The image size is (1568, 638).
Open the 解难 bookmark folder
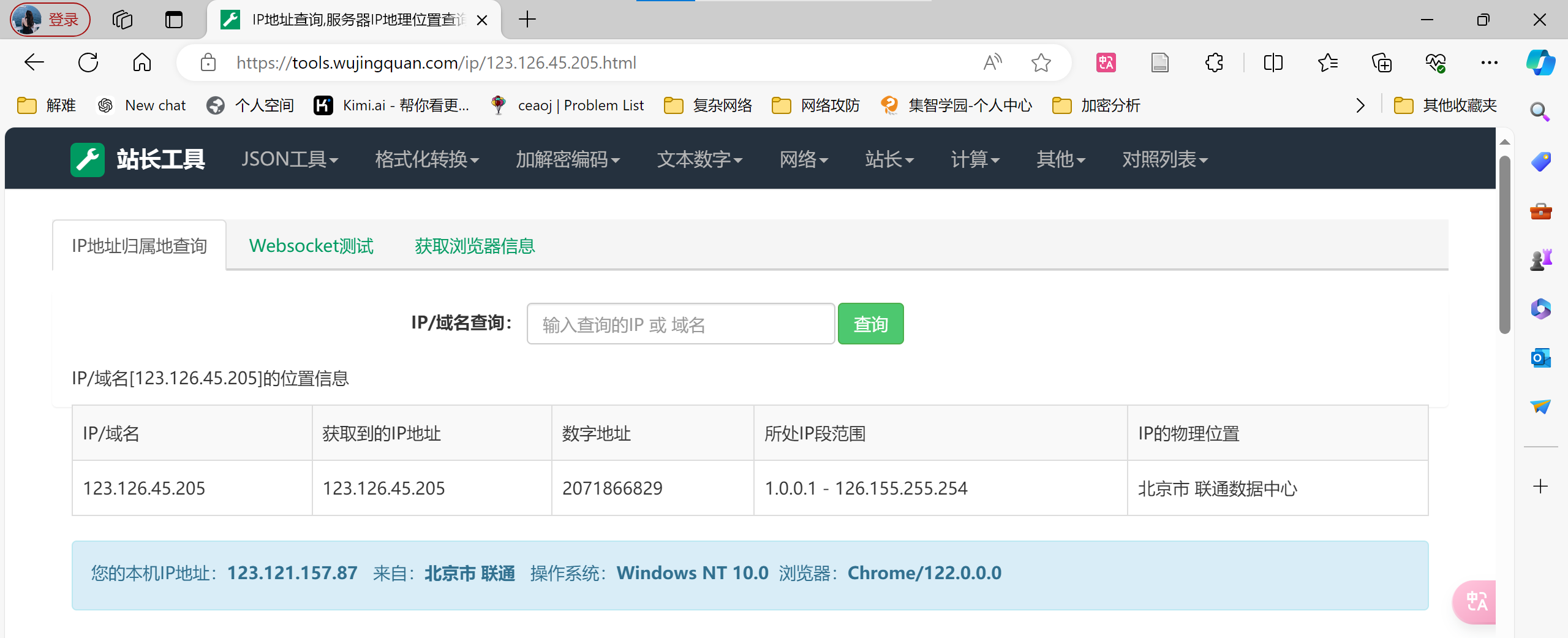[x=47, y=105]
